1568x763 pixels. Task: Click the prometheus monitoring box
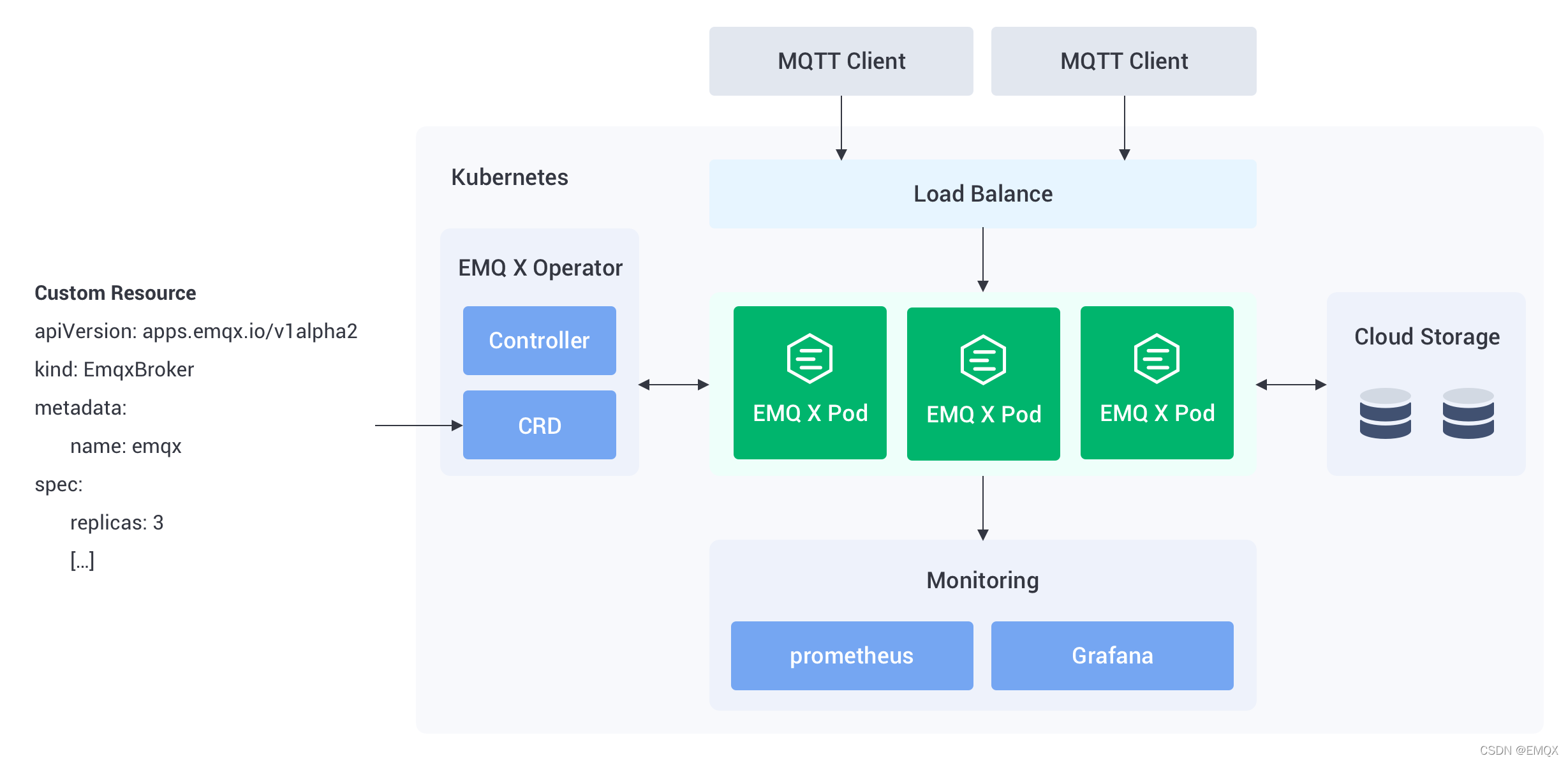pyautogui.click(x=852, y=656)
